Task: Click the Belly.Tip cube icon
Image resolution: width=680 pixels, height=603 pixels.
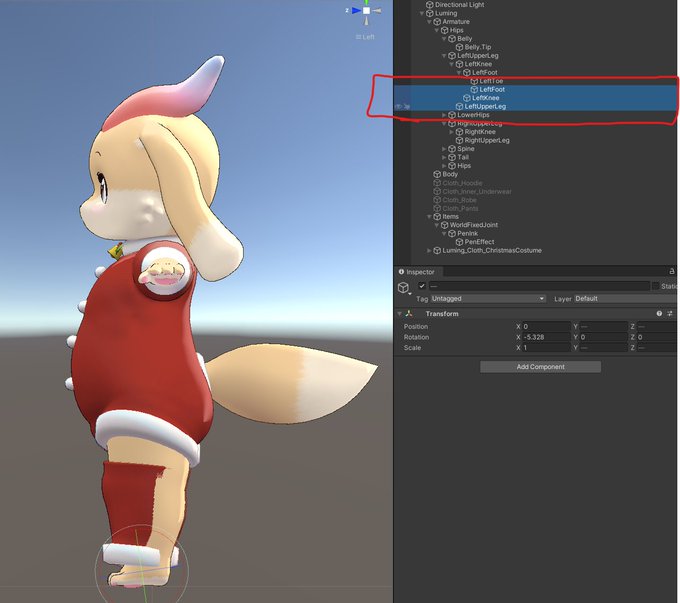Action: [x=459, y=47]
